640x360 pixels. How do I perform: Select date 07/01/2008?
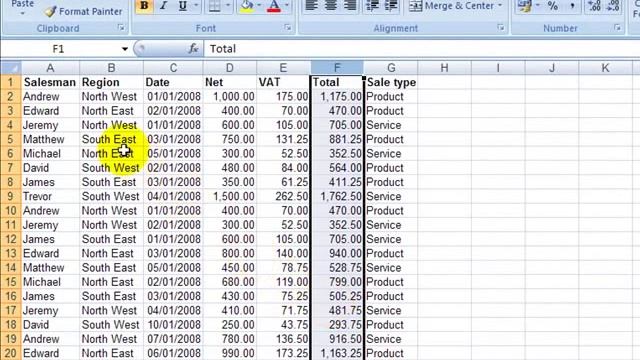tap(173, 339)
